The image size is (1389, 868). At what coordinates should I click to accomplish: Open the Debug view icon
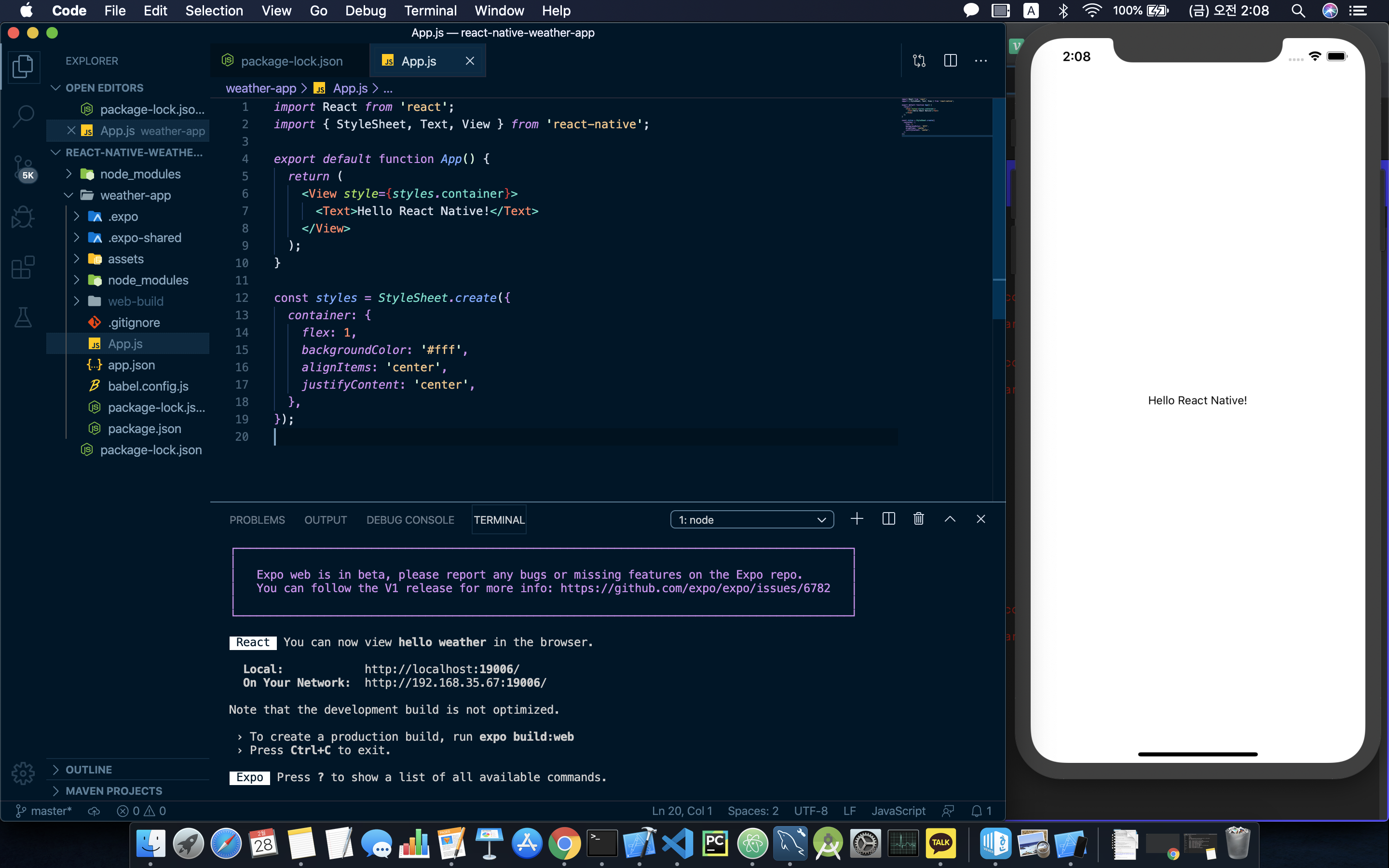pyautogui.click(x=23, y=217)
